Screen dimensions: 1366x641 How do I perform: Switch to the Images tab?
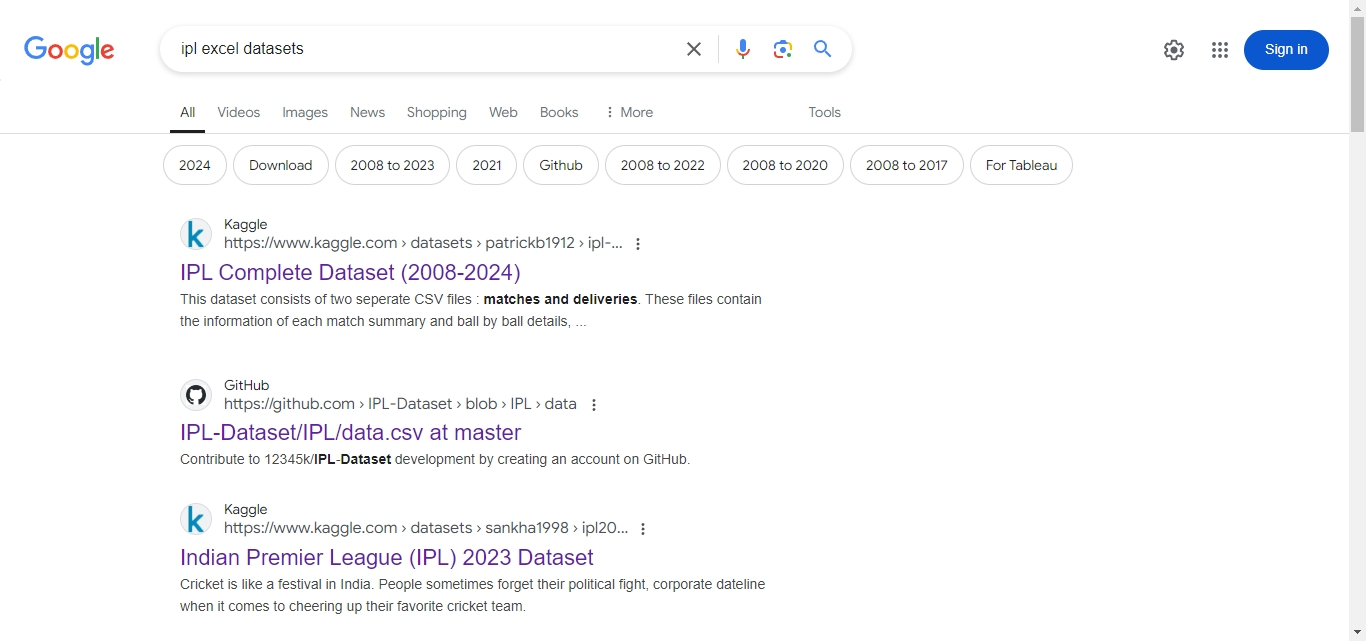(x=305, y=112)
